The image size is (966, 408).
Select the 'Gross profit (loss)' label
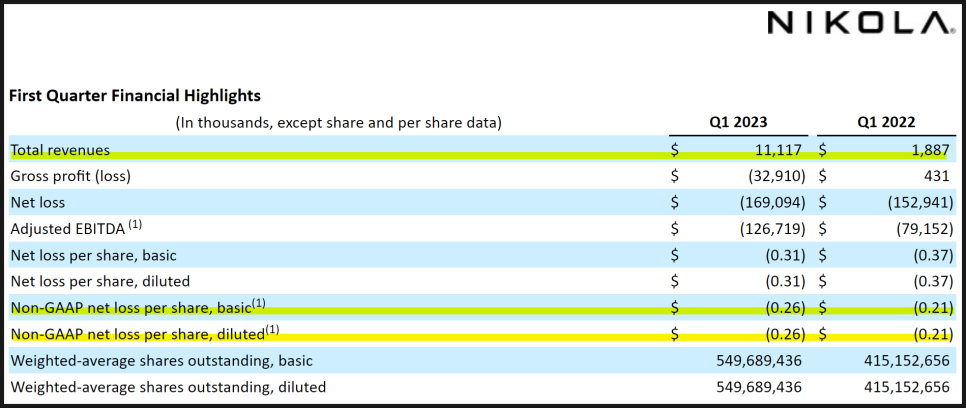coord(71,176)
